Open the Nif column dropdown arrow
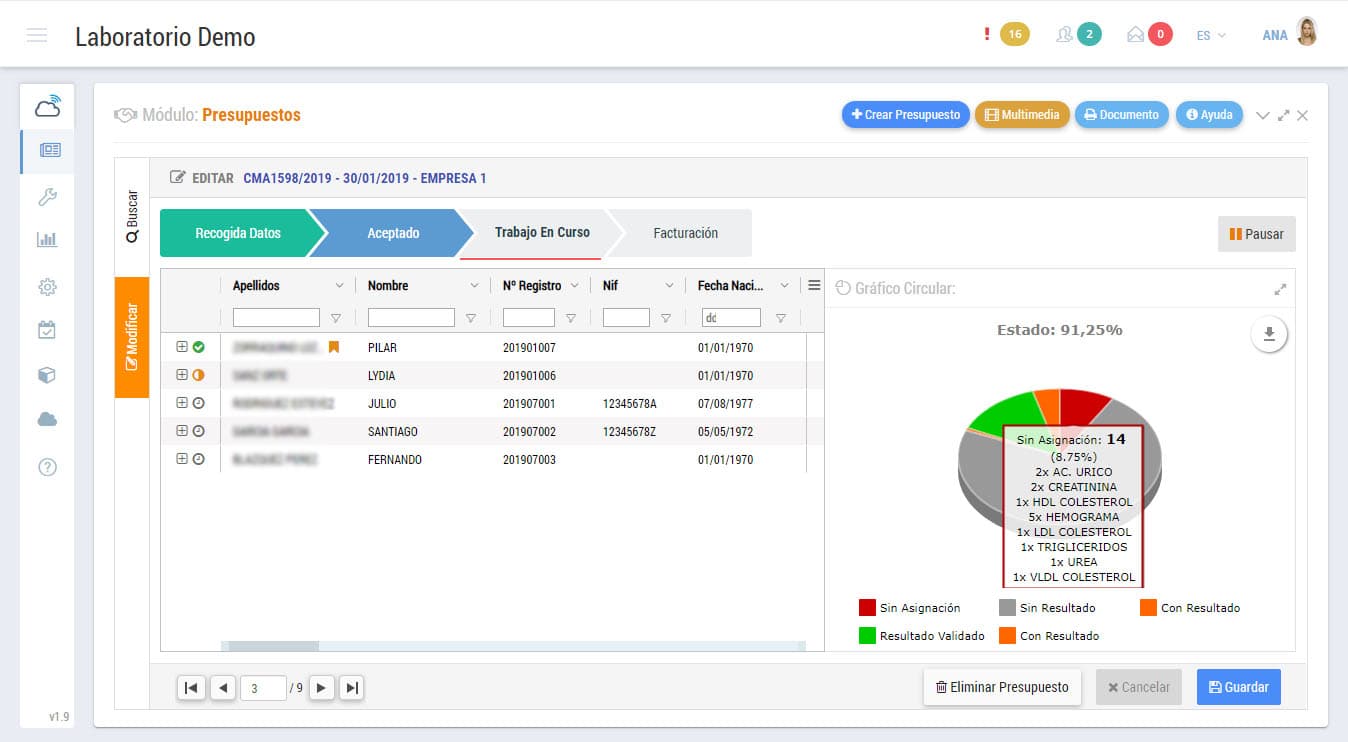The width and height of the screenshot is (1348, 742). tap(669, 286)
